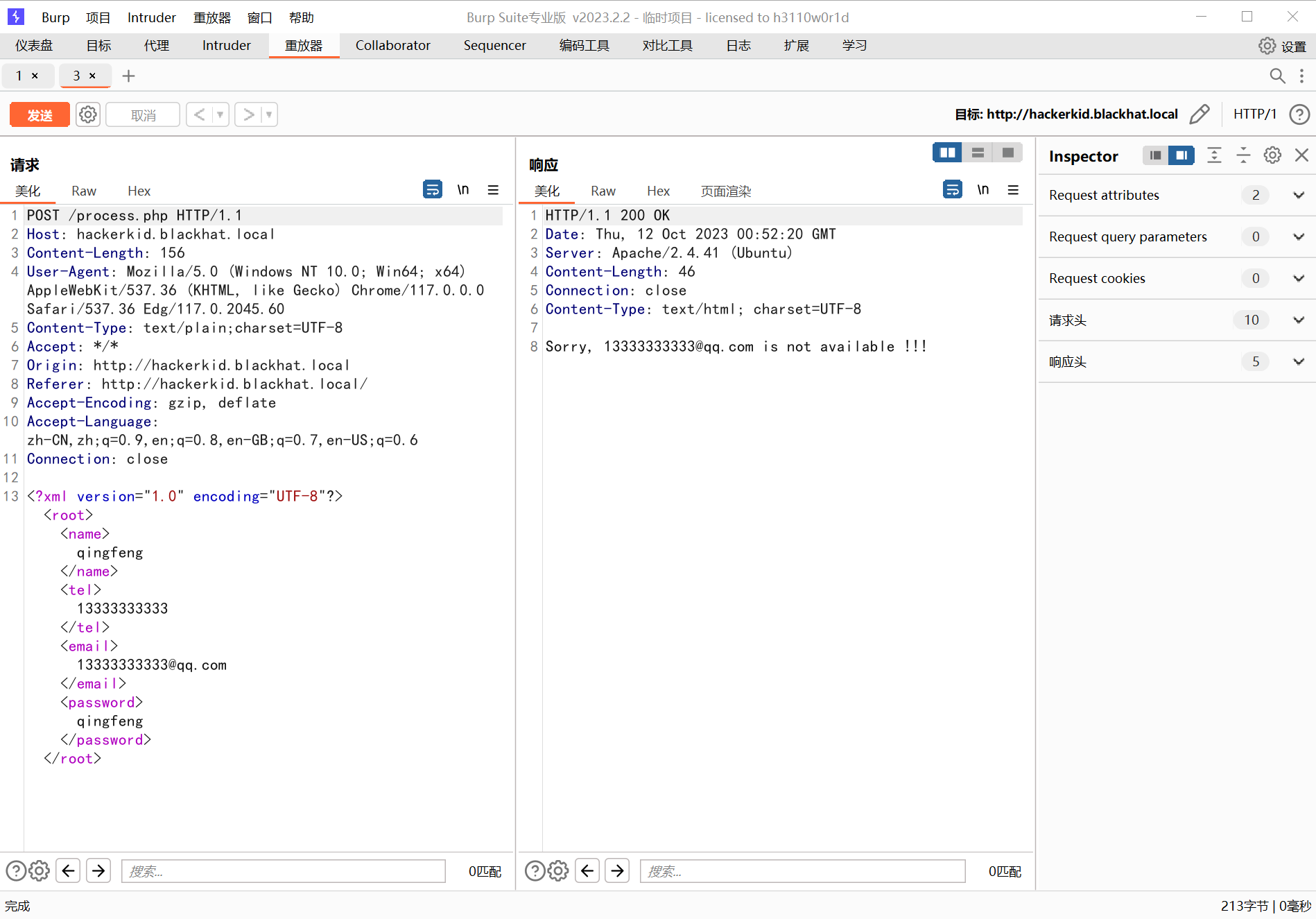This screenshot has height=919, width=1316.
Task: Open next history dropdown arrow
Action: (x=269, y=114)
